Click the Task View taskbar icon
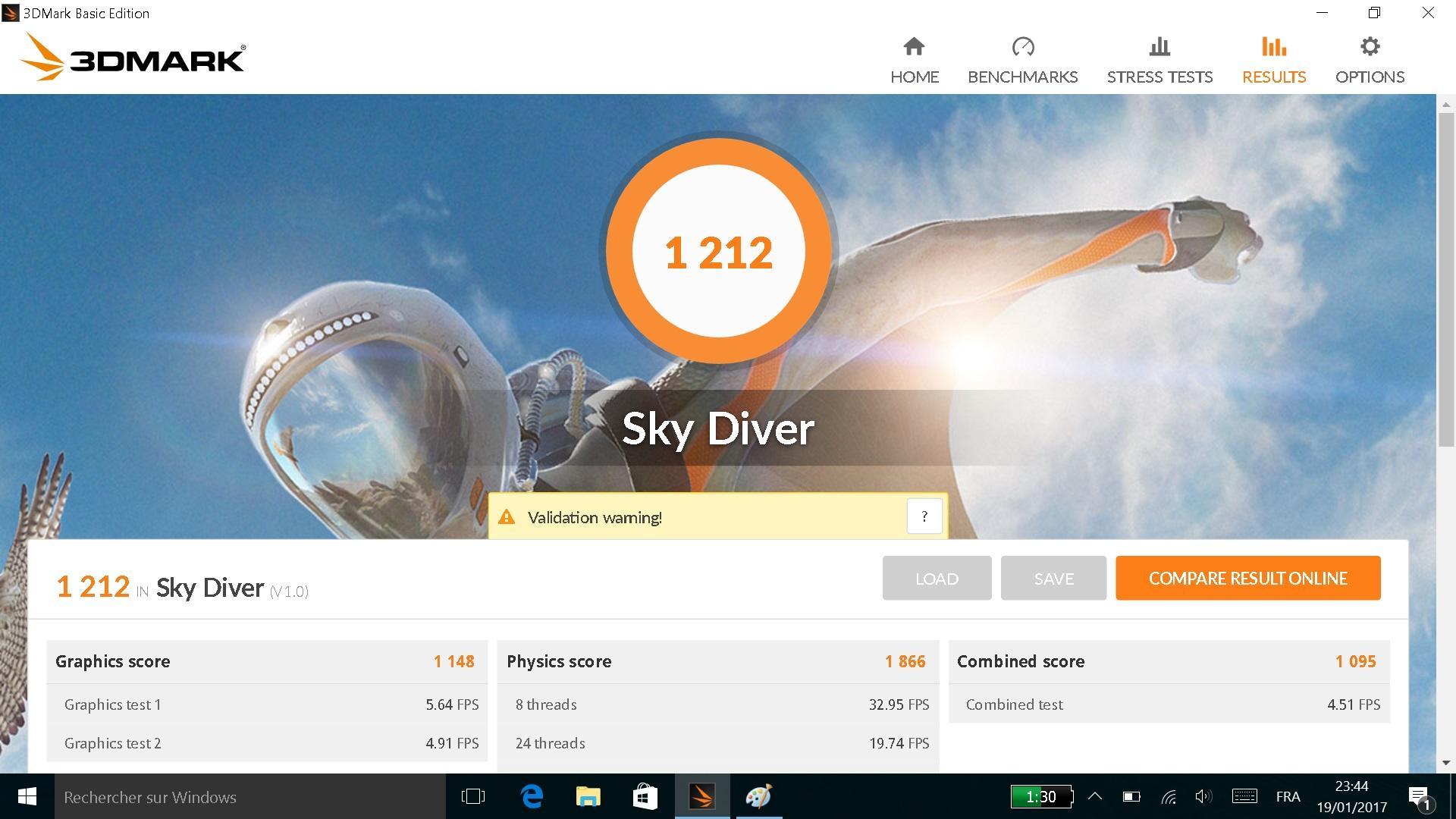This screenshot has width=1456, height=819. (x=473, y=796)
